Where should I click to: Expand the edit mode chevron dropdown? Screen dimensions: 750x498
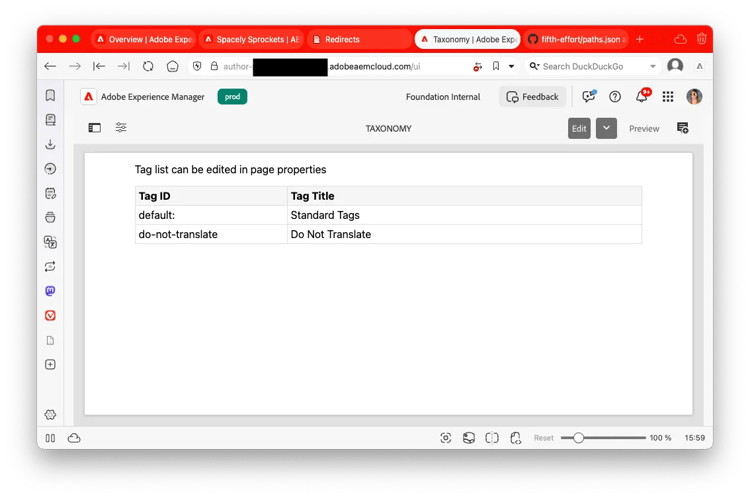606,128
